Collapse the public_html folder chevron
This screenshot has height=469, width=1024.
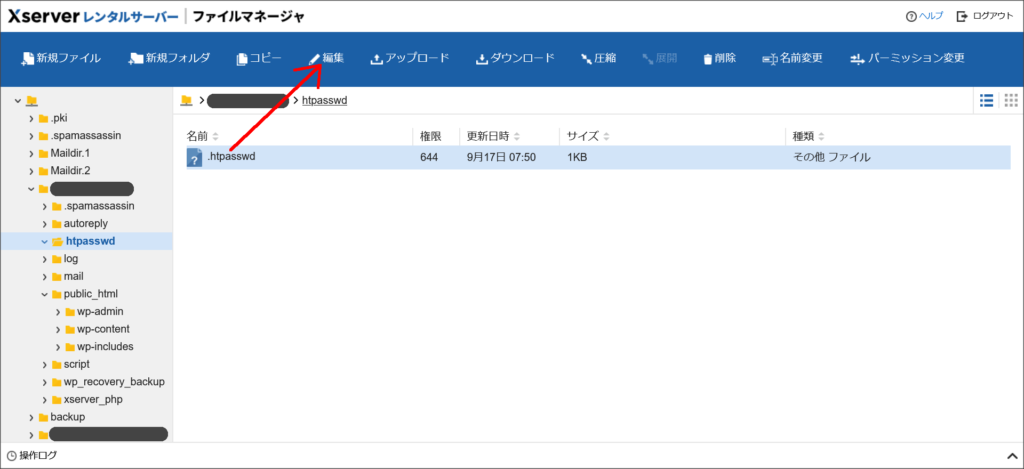click(44, 294)
